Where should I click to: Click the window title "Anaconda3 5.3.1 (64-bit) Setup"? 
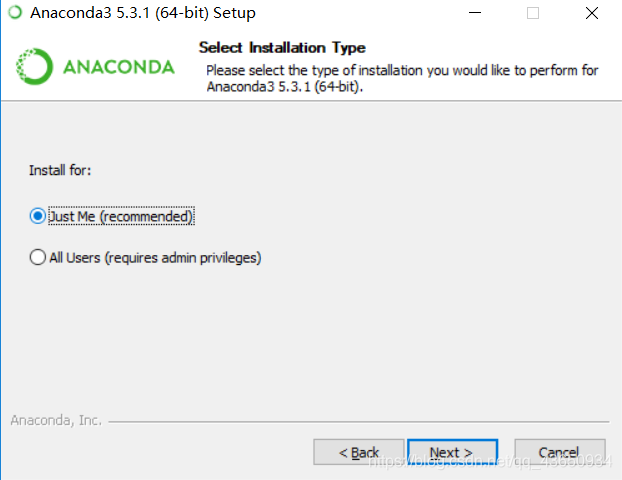click(x=143, y=13)
